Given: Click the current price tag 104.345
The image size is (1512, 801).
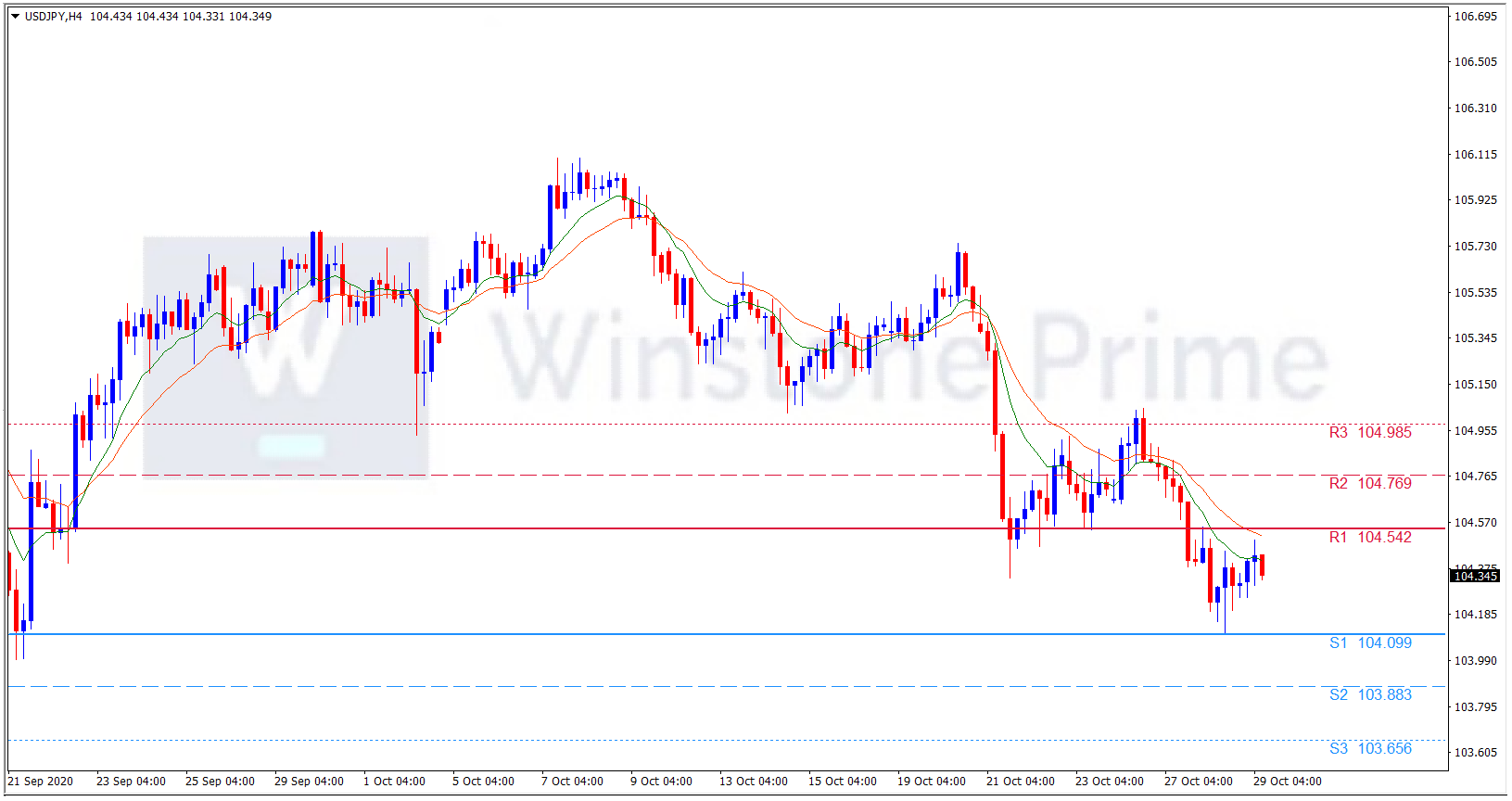Looking at the screenshot, I should (x=1474, y=577).
